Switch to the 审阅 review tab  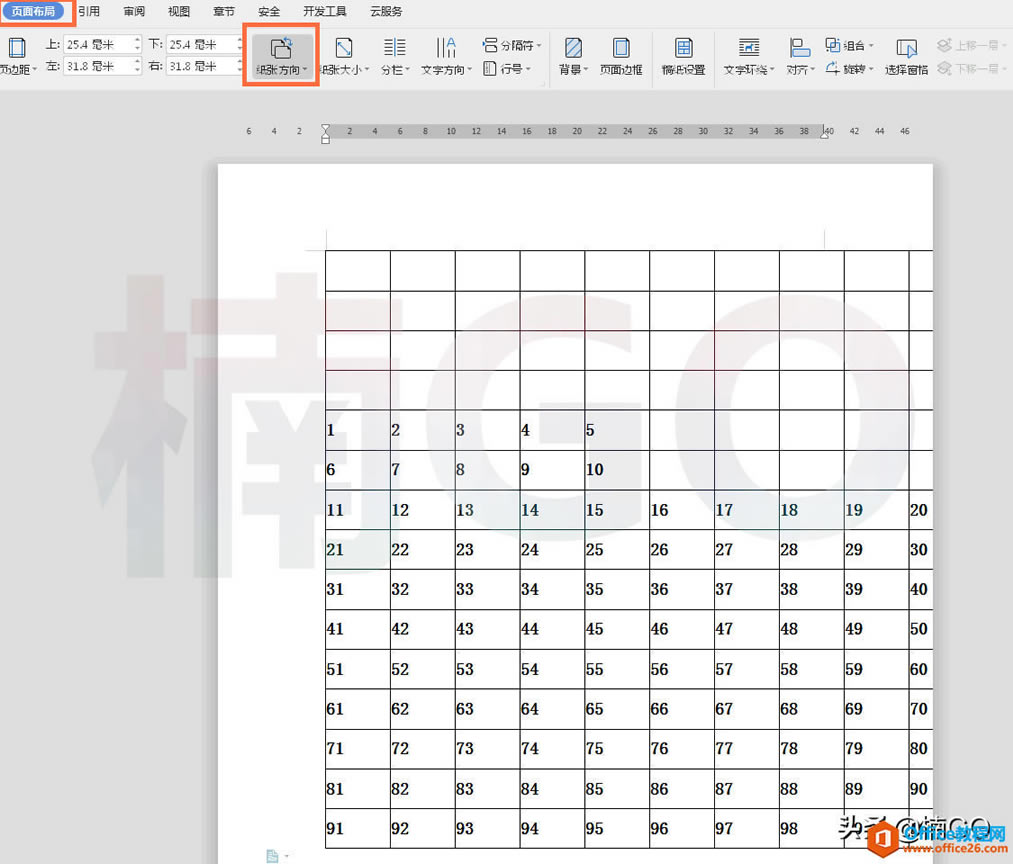click(134, 11)
